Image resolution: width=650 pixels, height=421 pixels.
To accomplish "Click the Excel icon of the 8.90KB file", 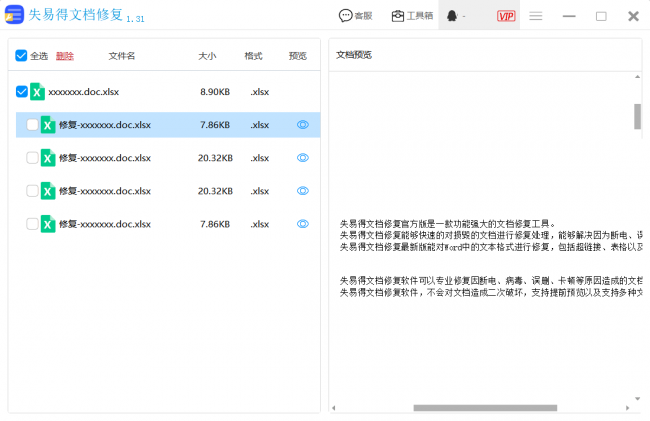I will point(37,92).
